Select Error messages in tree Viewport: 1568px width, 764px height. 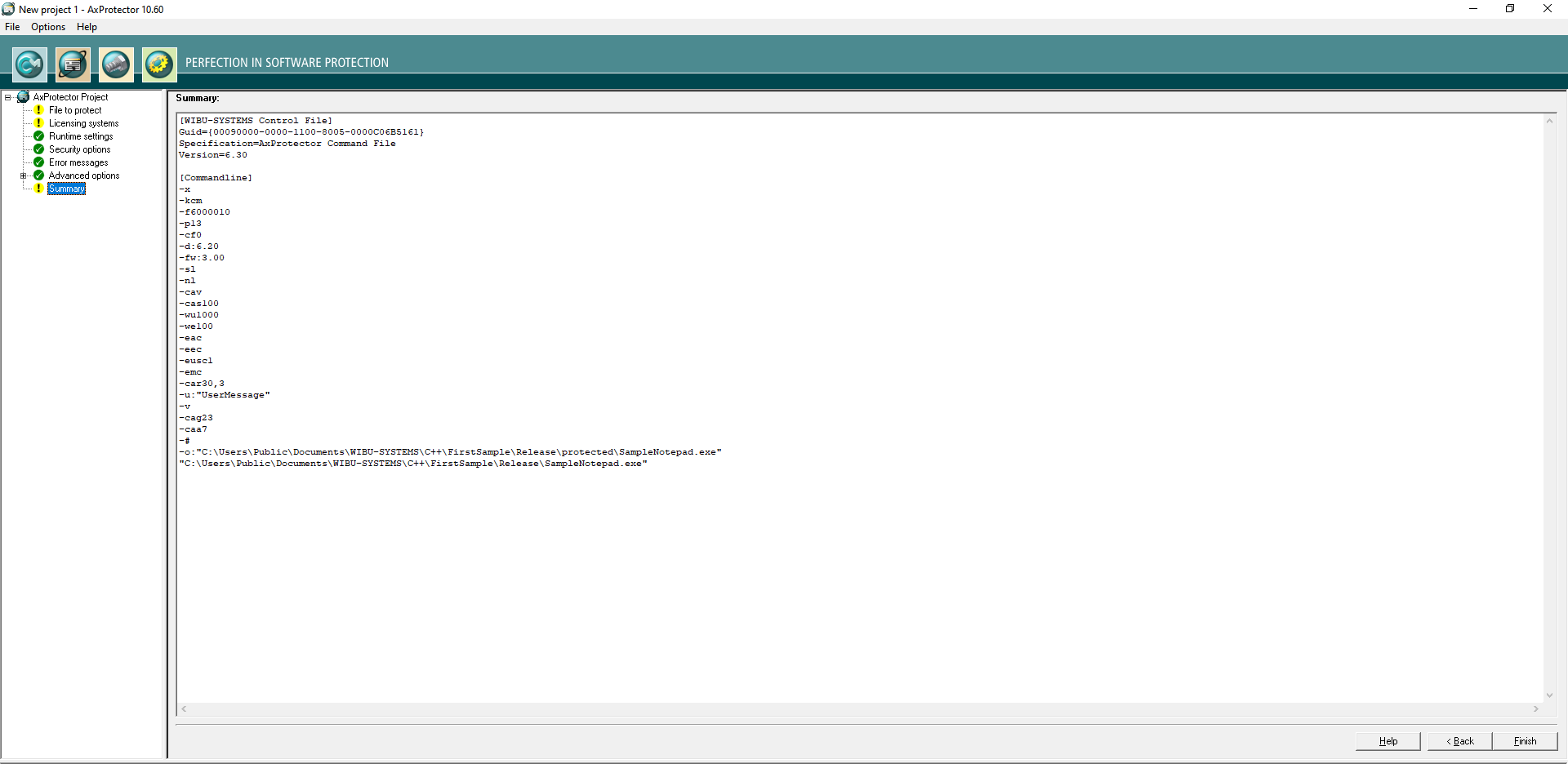78,162
